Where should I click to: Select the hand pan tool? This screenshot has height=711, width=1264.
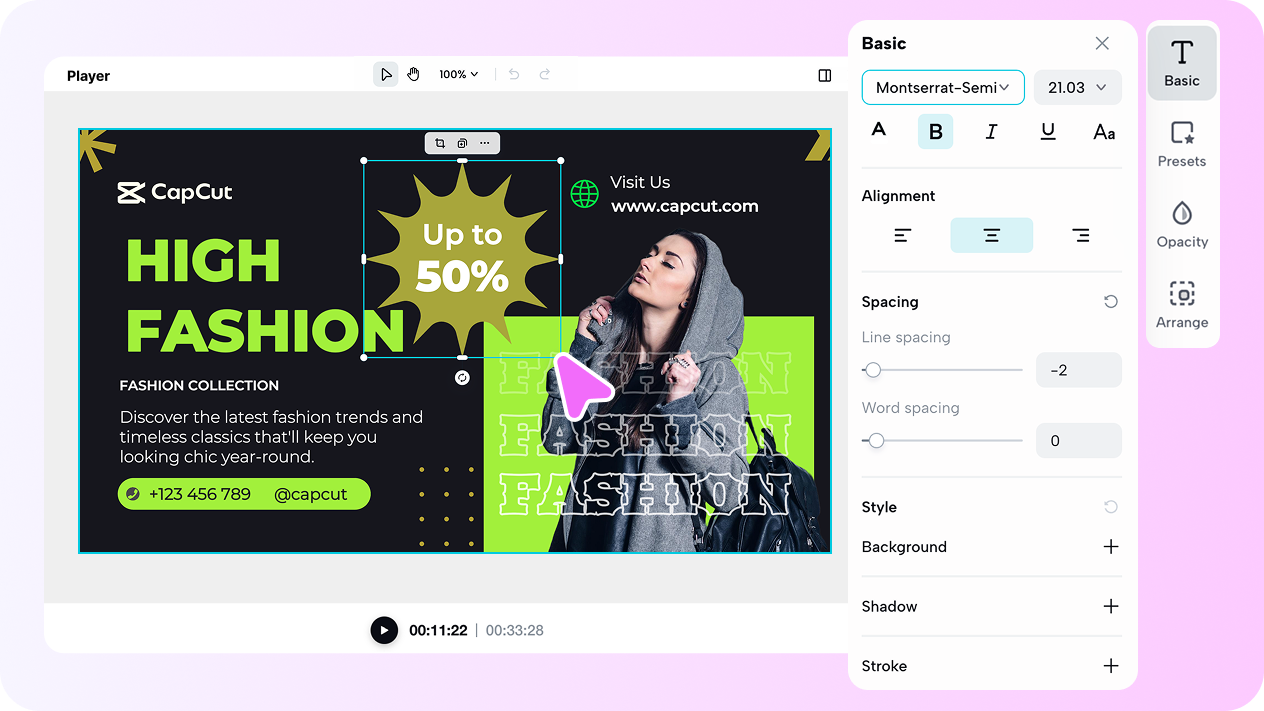413,73
